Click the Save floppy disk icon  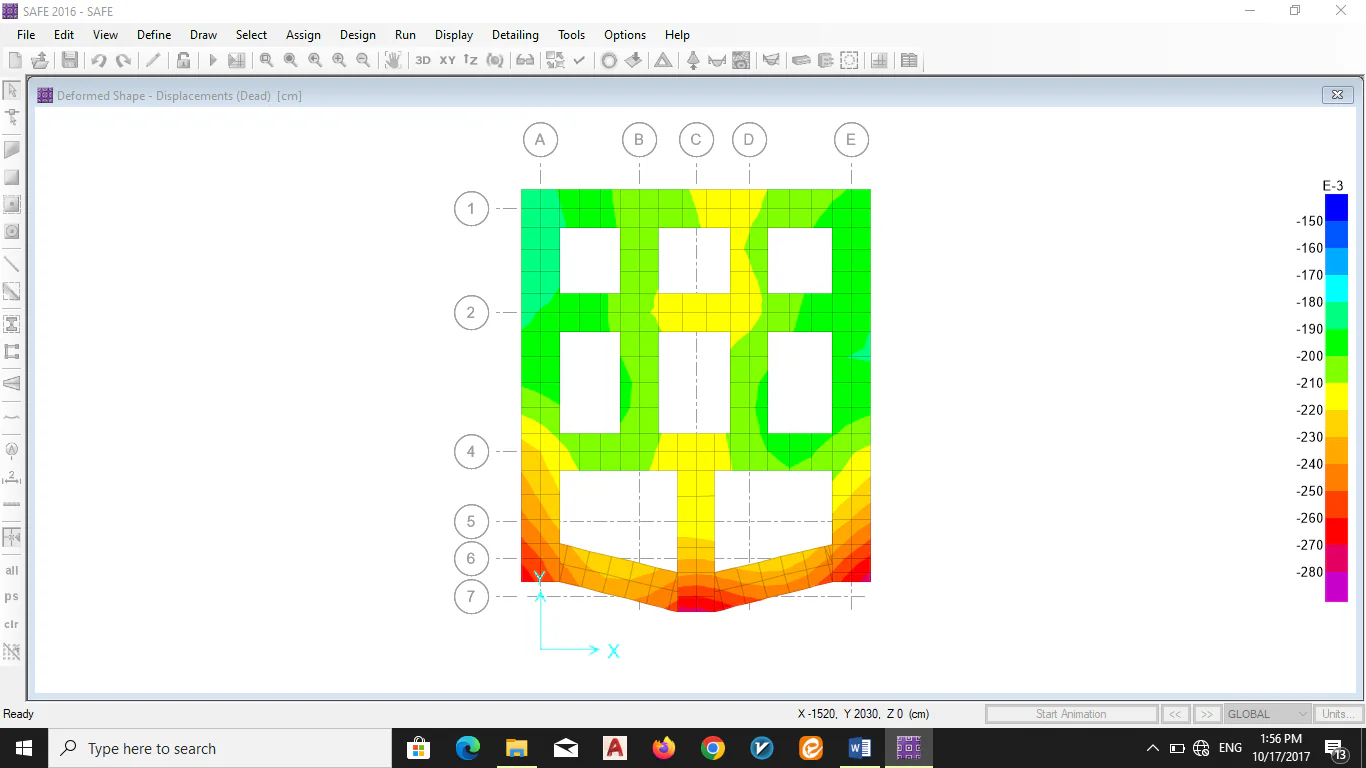70,61
